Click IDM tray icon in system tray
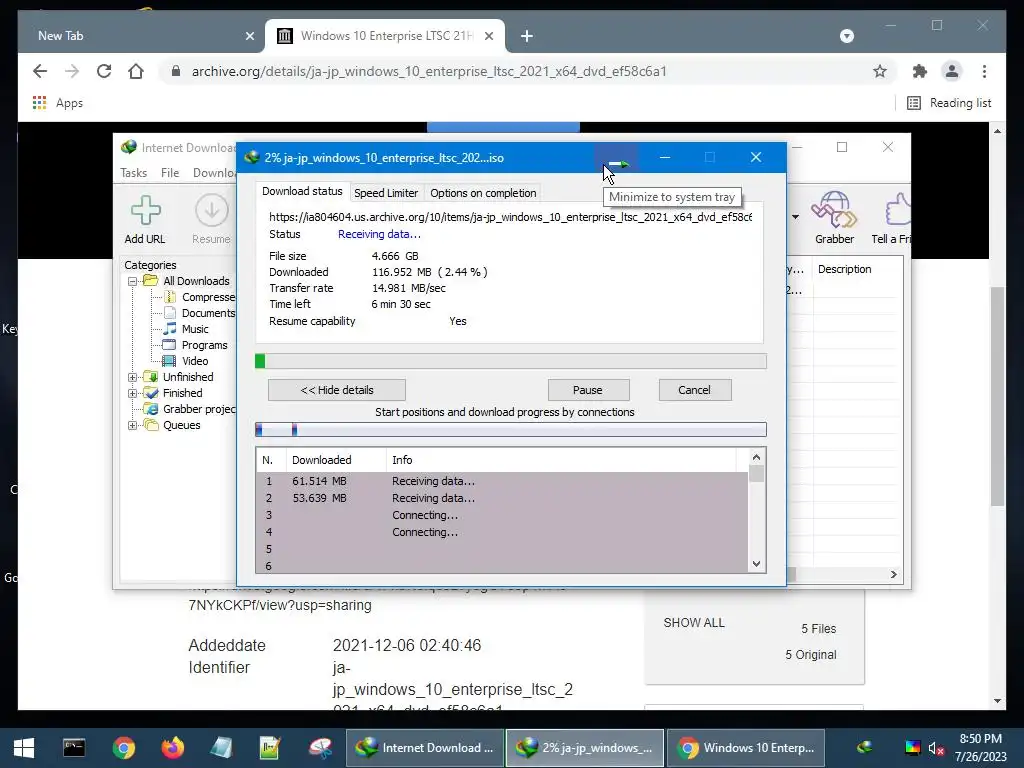 pyautogui.click(x=865, y=747)
